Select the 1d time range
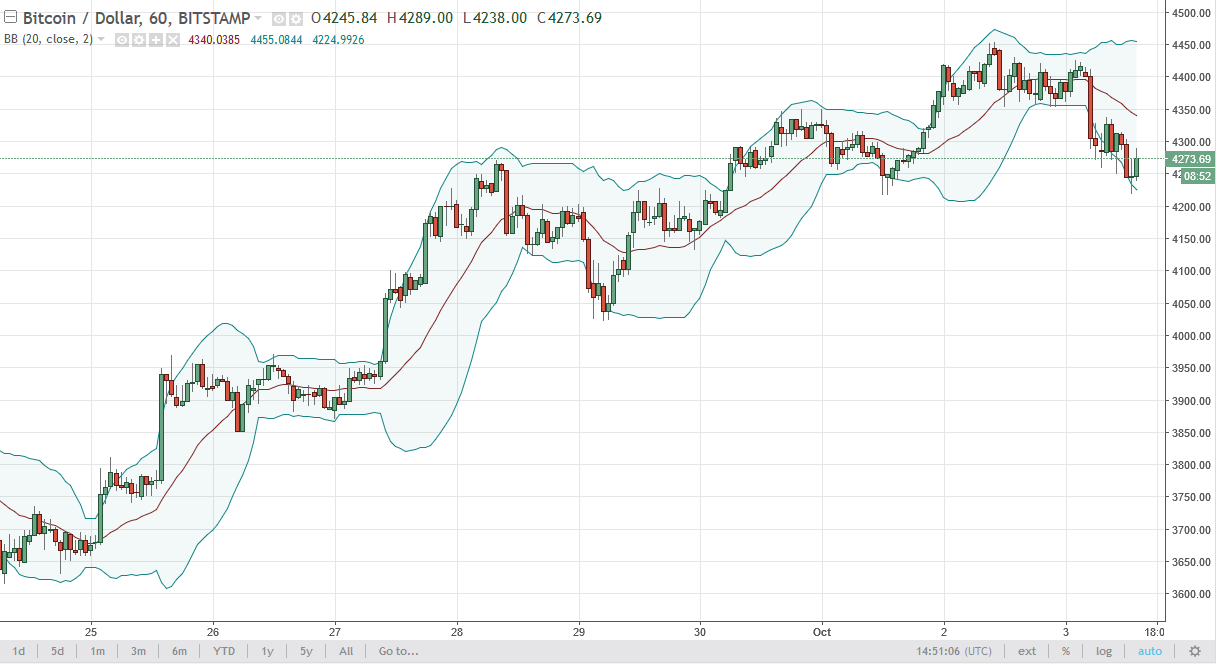 point(19,651)
